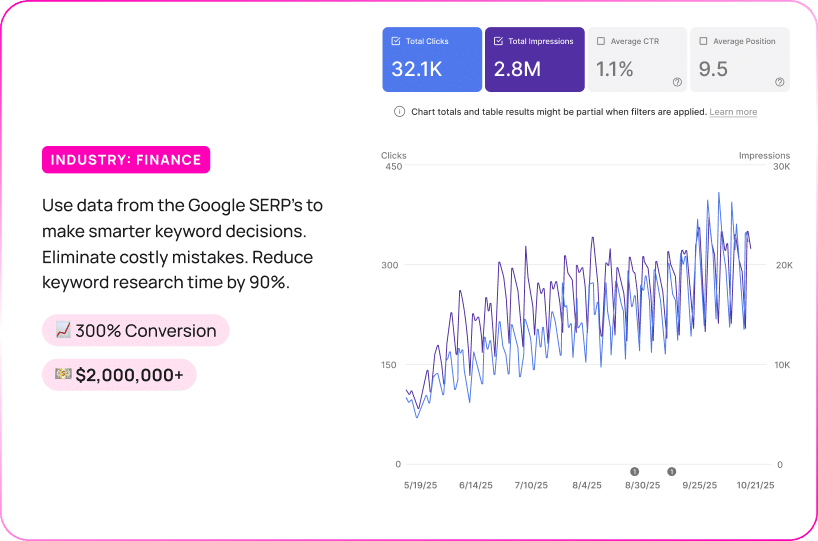818x541 pixels.
Task: Click the 2.8M total impressions value
Action: (518, 69)
